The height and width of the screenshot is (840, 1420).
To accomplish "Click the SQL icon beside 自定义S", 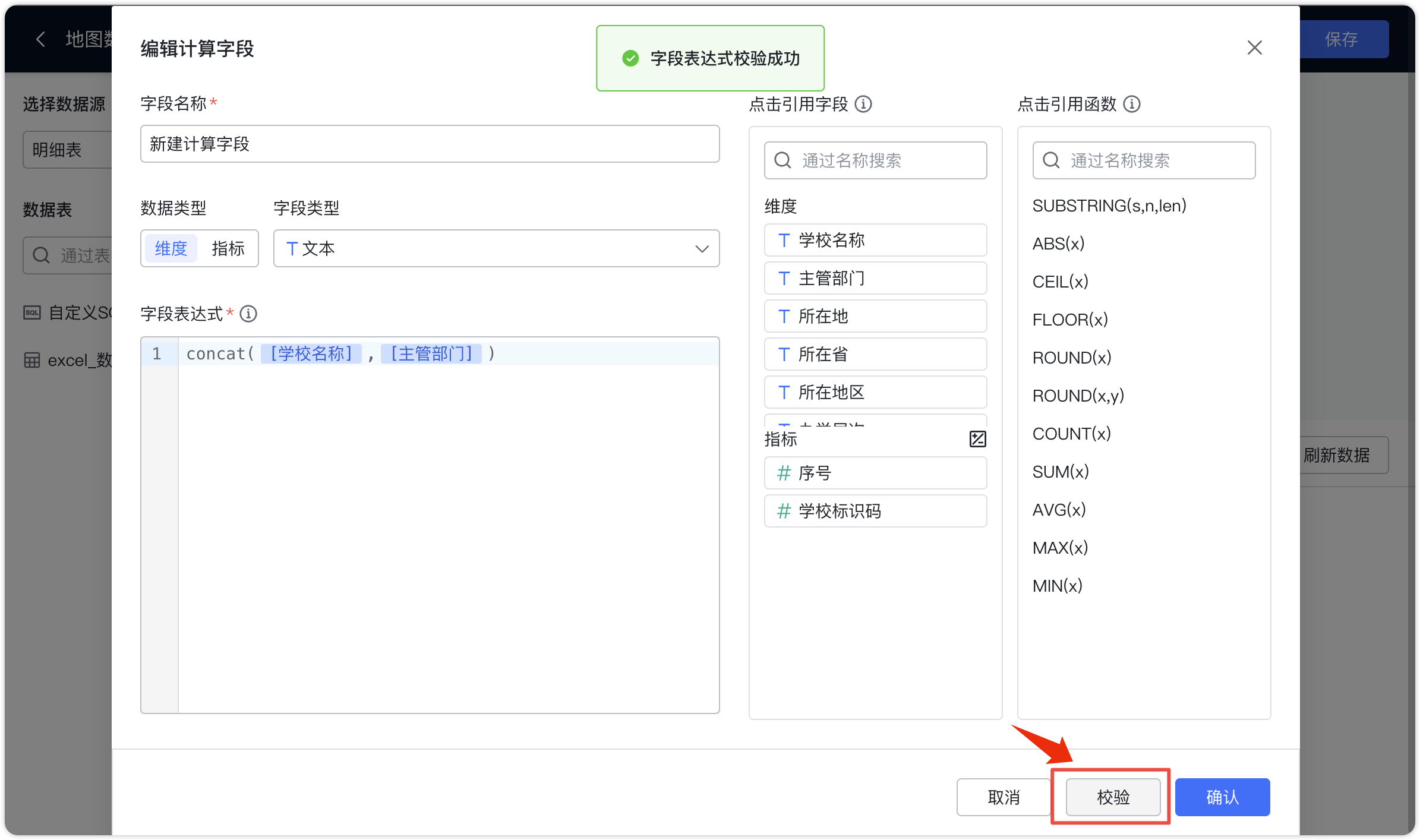I will click(x=32, y=312).
